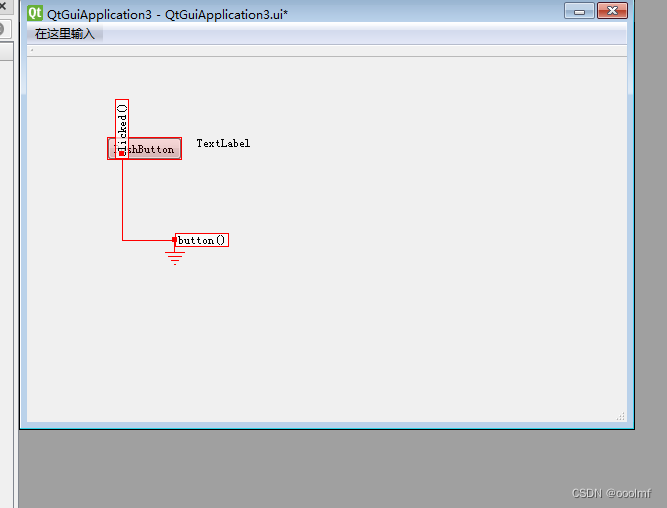
Task: Click the 在这里输入 menu placeholder
Action: click(x=65, y=34)
